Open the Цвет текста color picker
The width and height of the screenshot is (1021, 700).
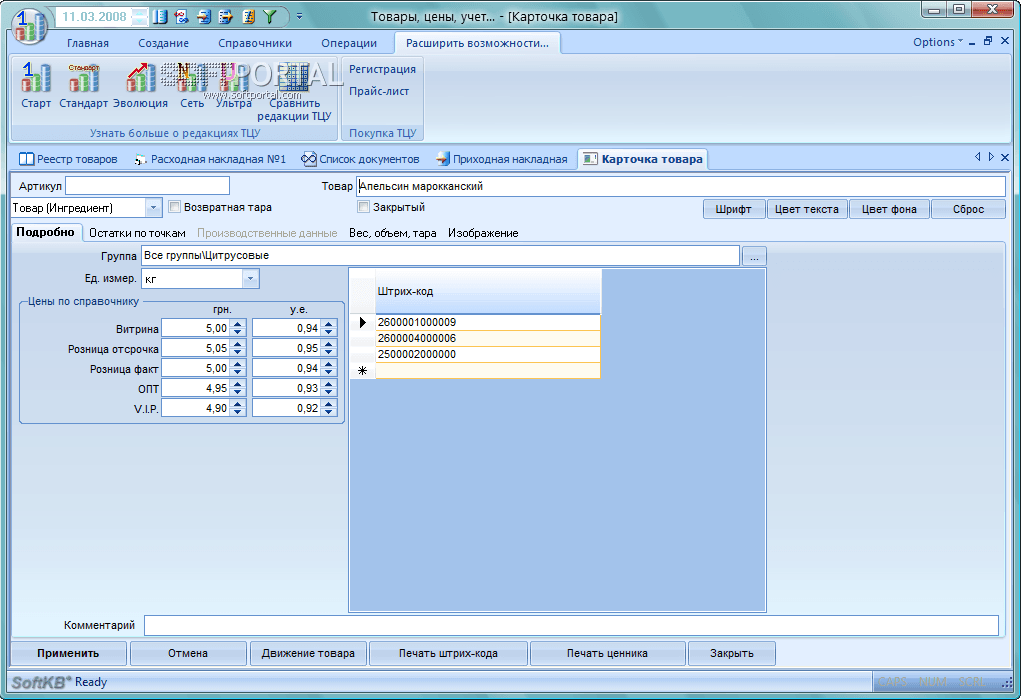[807, 209]
